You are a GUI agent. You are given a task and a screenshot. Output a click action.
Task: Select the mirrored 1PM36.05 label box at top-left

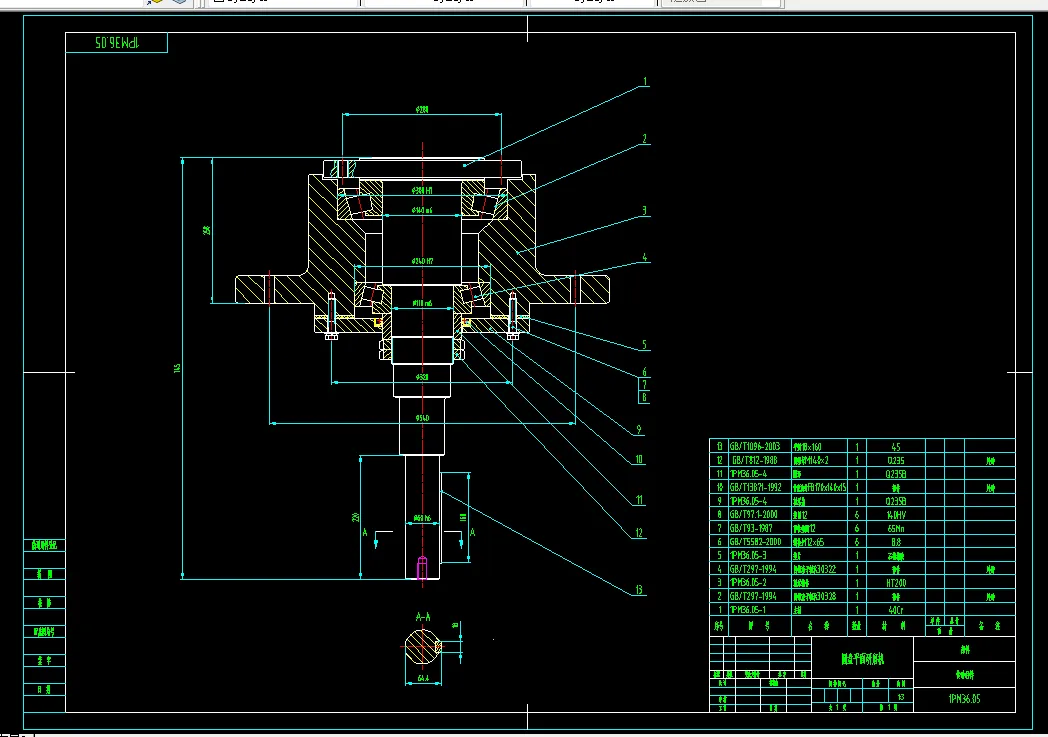tap(116, 43)
